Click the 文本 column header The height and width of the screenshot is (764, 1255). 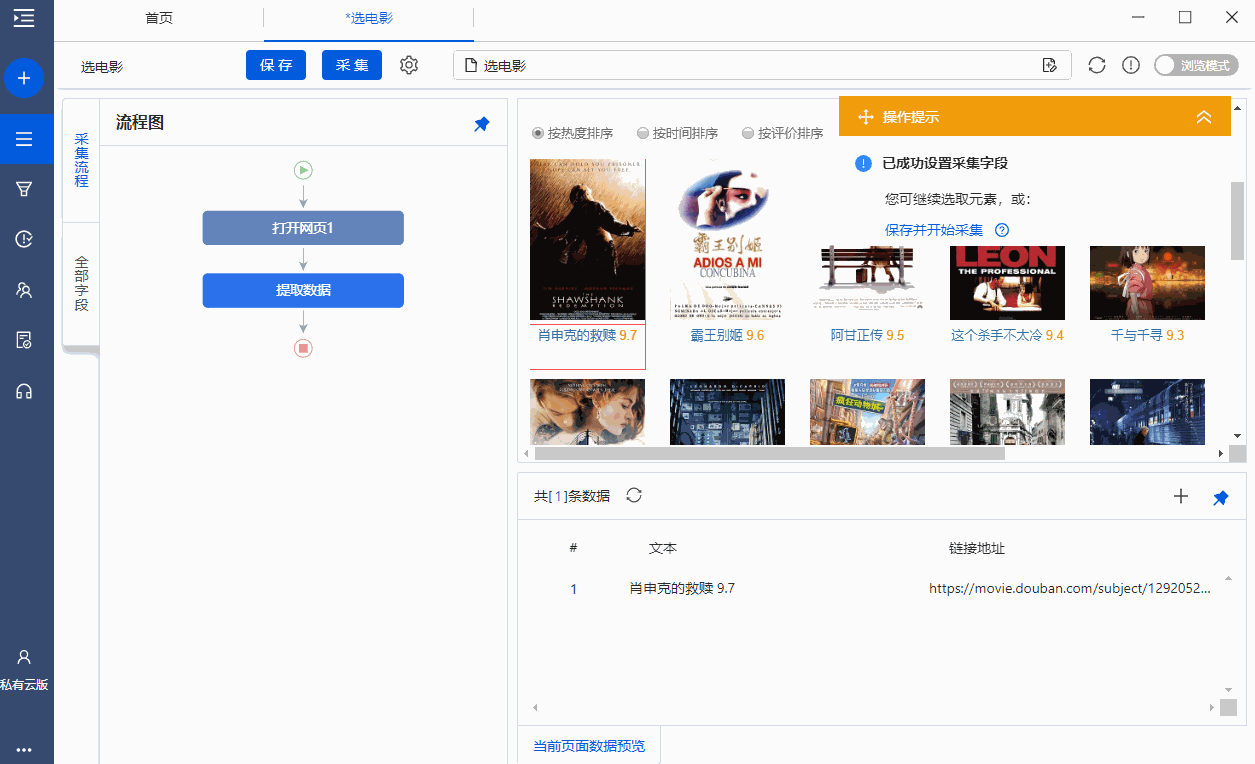(x=663, y=548)
